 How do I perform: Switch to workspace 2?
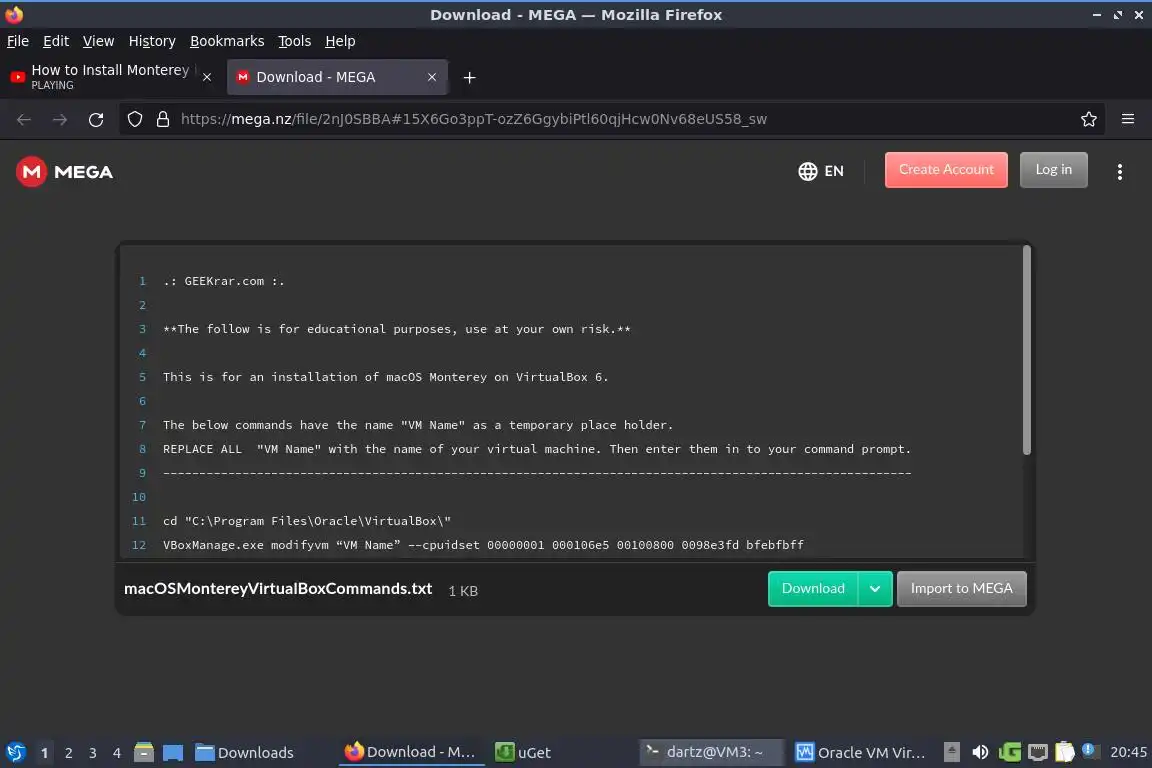(68, 753)
